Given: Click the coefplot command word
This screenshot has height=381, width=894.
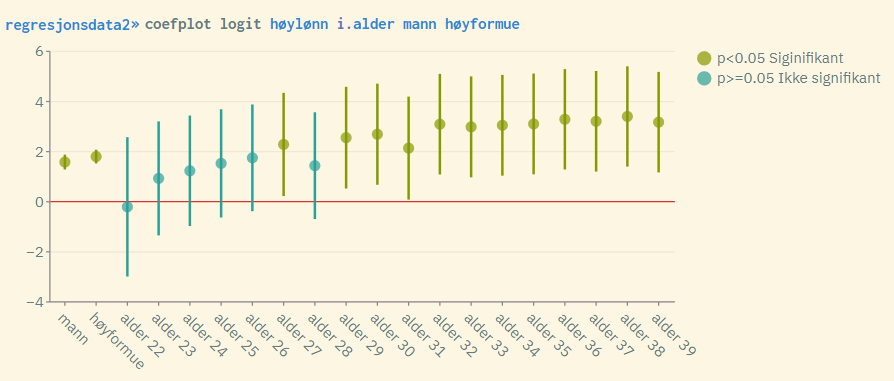Looking at the screenshot, I should coord(178,25).
